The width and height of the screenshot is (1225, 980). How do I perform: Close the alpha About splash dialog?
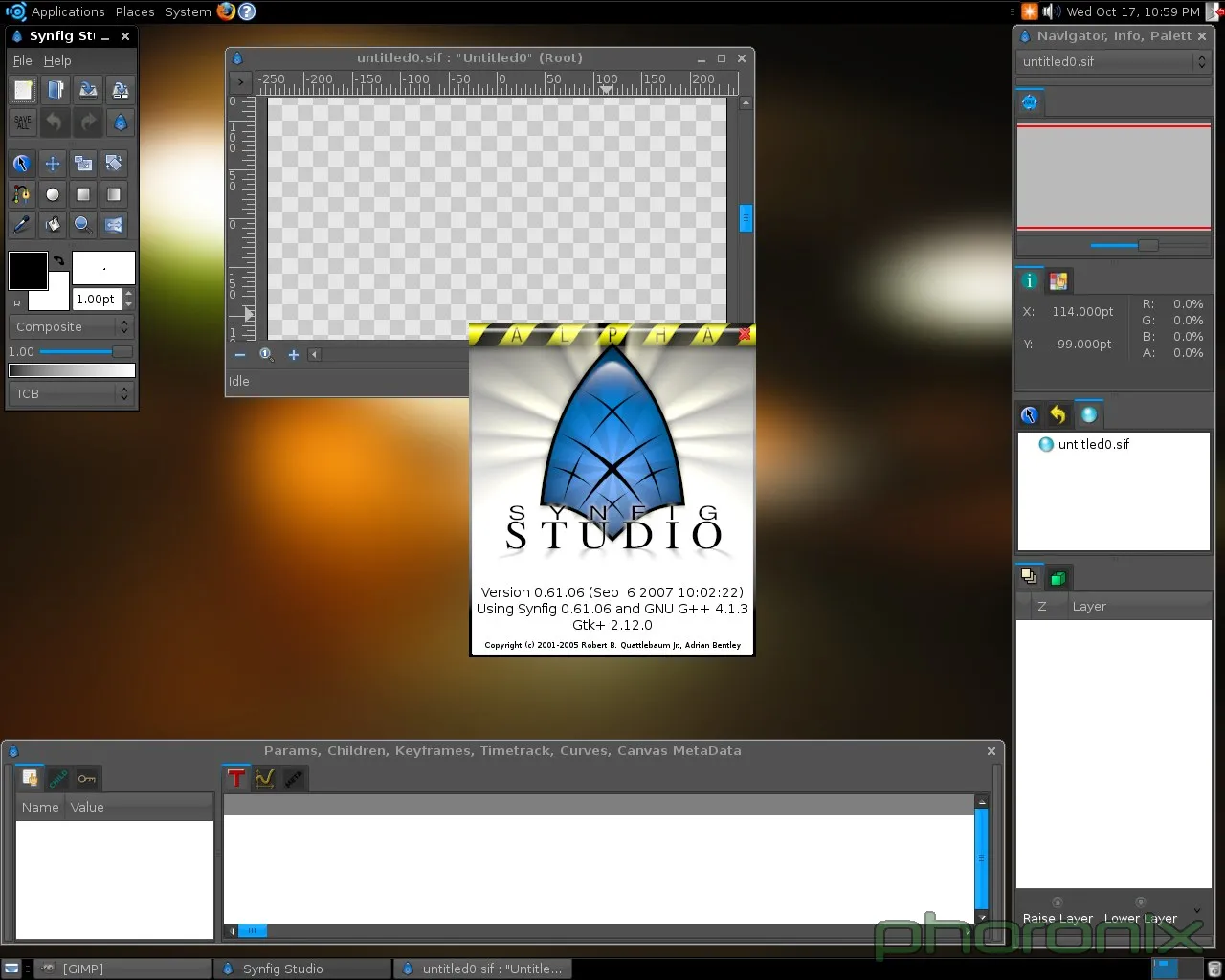(x=745, y=334)
